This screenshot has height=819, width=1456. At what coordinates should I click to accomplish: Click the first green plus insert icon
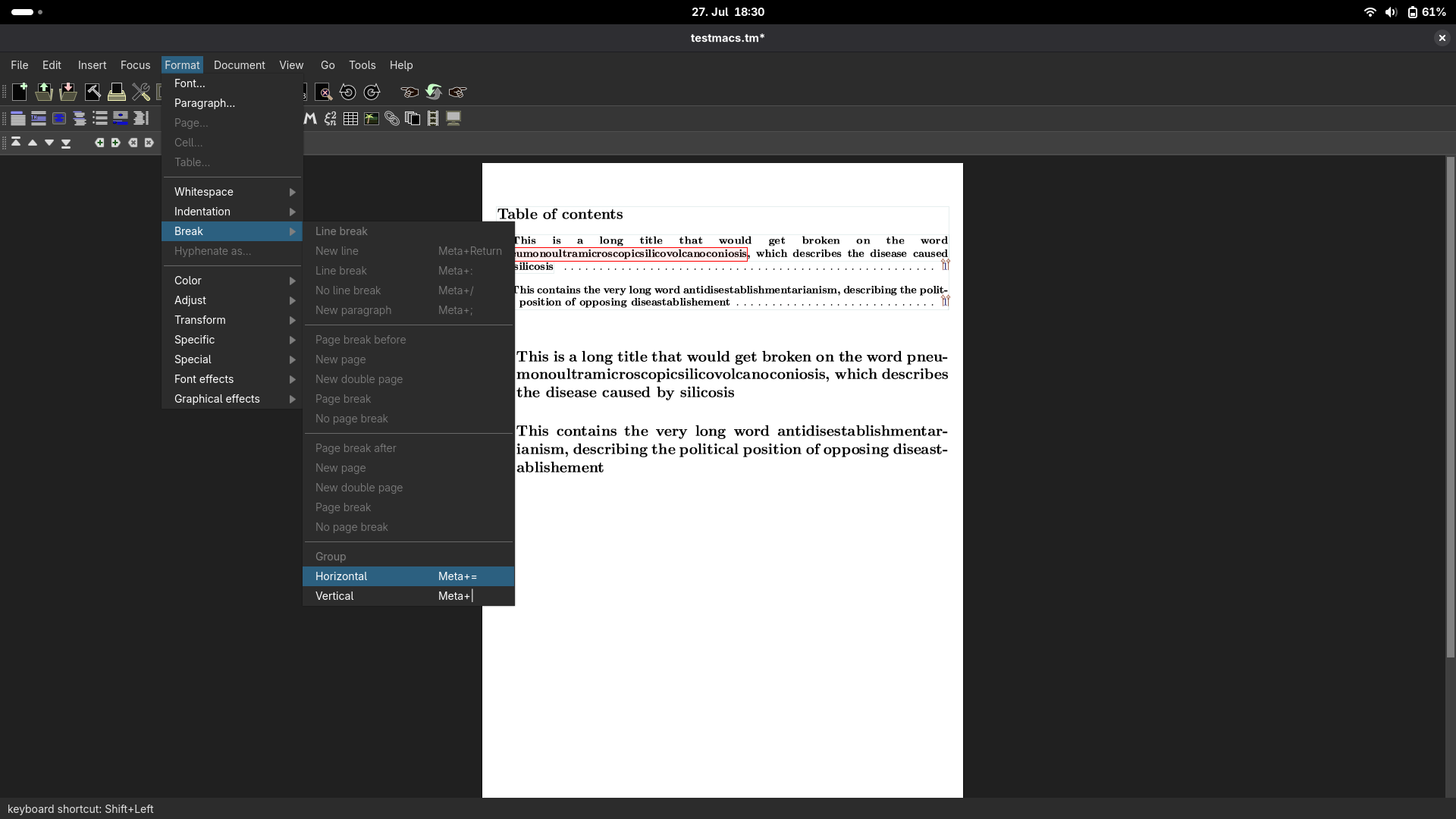(x=99, y=143)
